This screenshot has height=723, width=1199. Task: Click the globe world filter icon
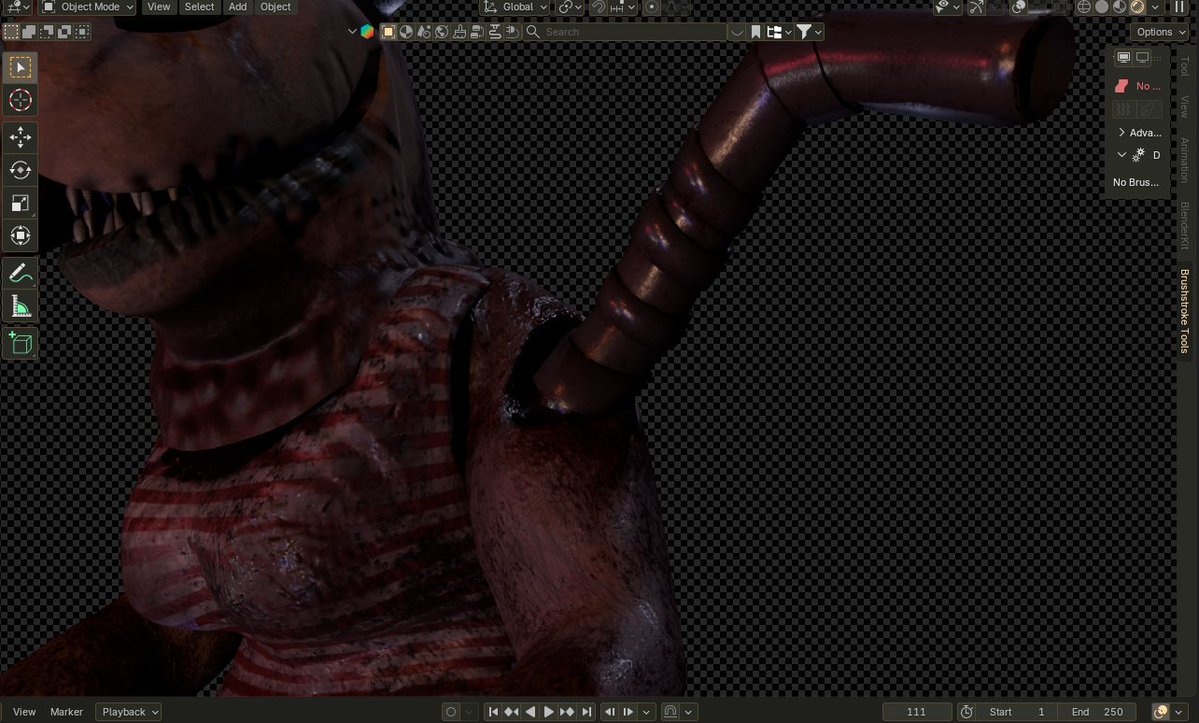pyautogui.click(x=441, y=31)
